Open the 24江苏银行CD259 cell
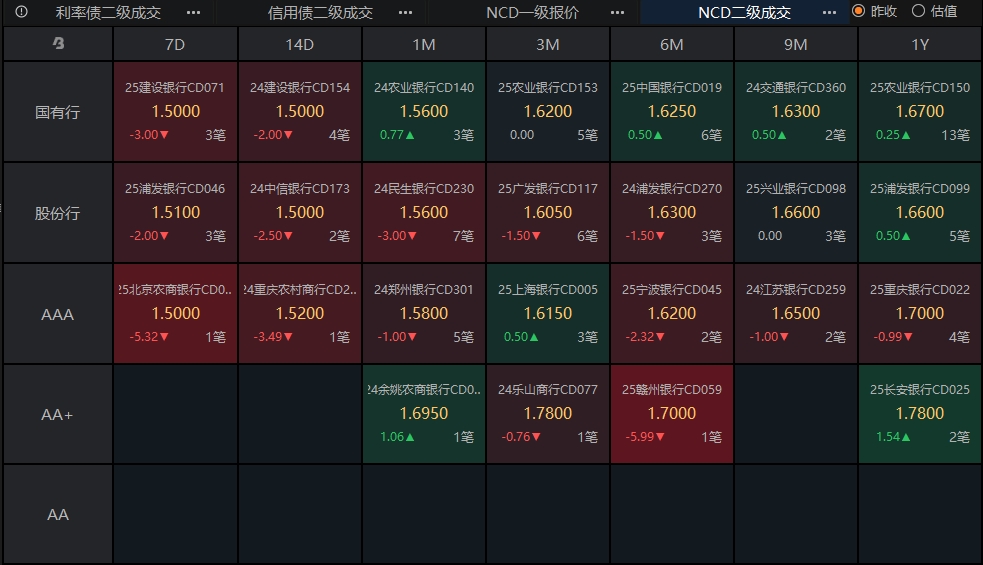The width and height of the screenshot is (983, 565). (x=796, y=314)
